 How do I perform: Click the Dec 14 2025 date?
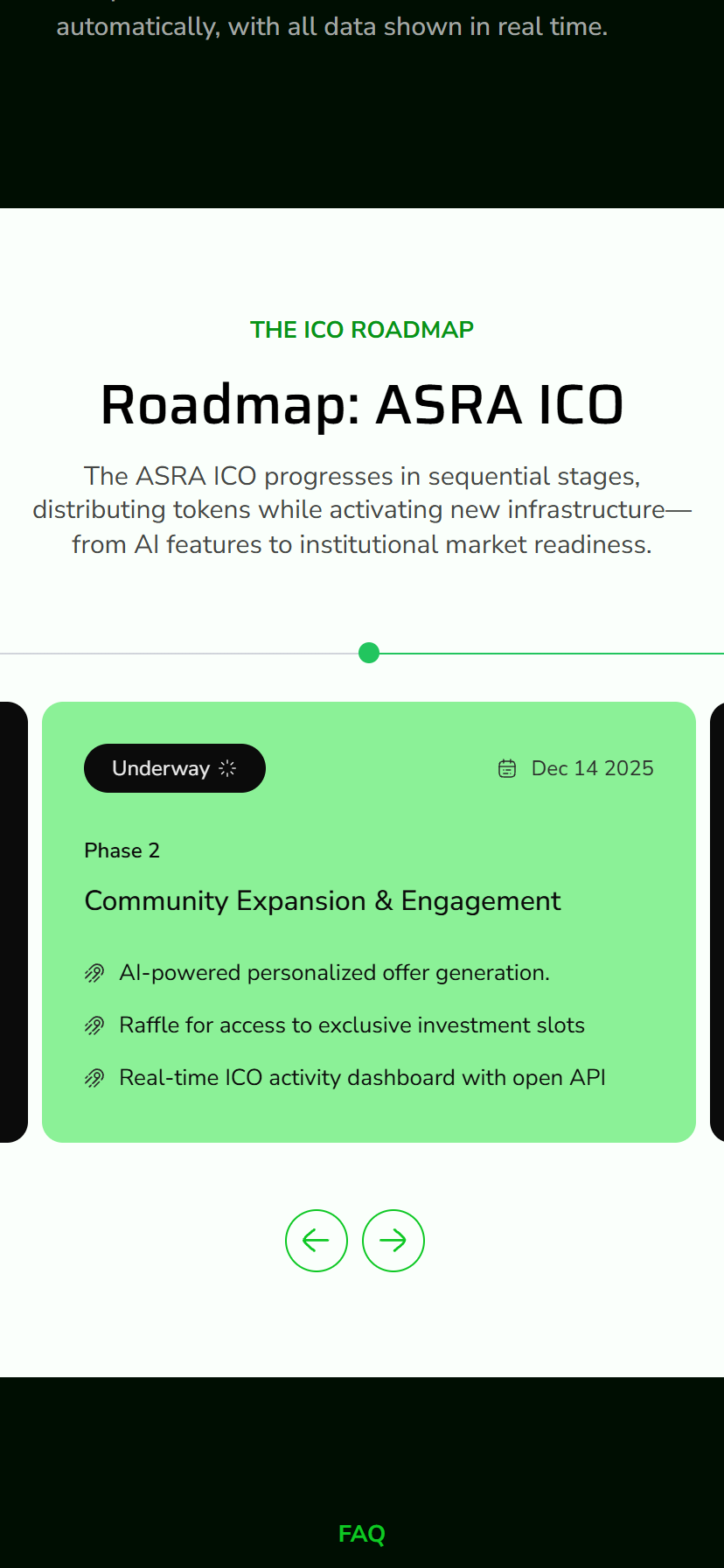[592, 768]
